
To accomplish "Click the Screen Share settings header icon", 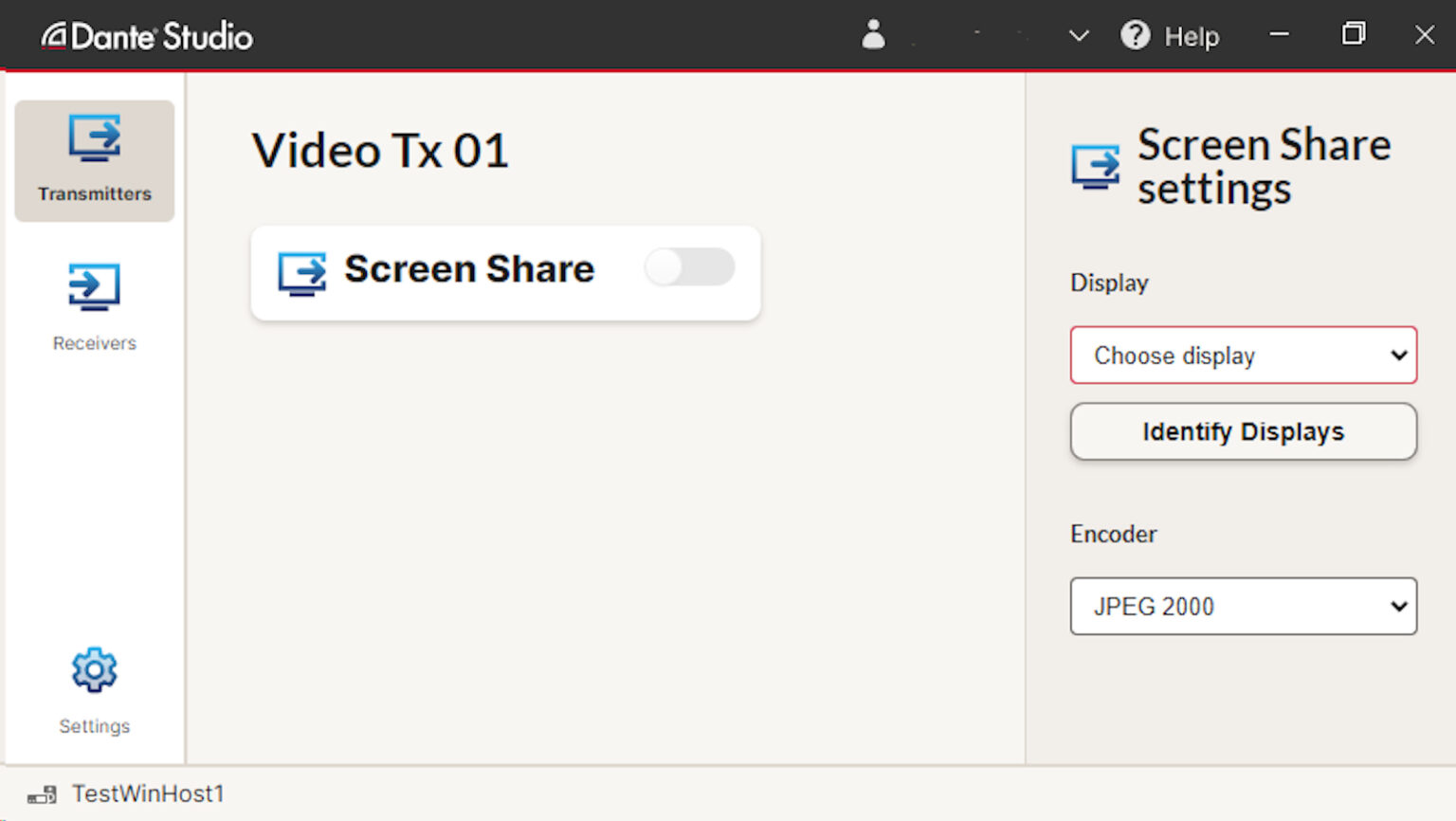I will tap(1096, 167).
